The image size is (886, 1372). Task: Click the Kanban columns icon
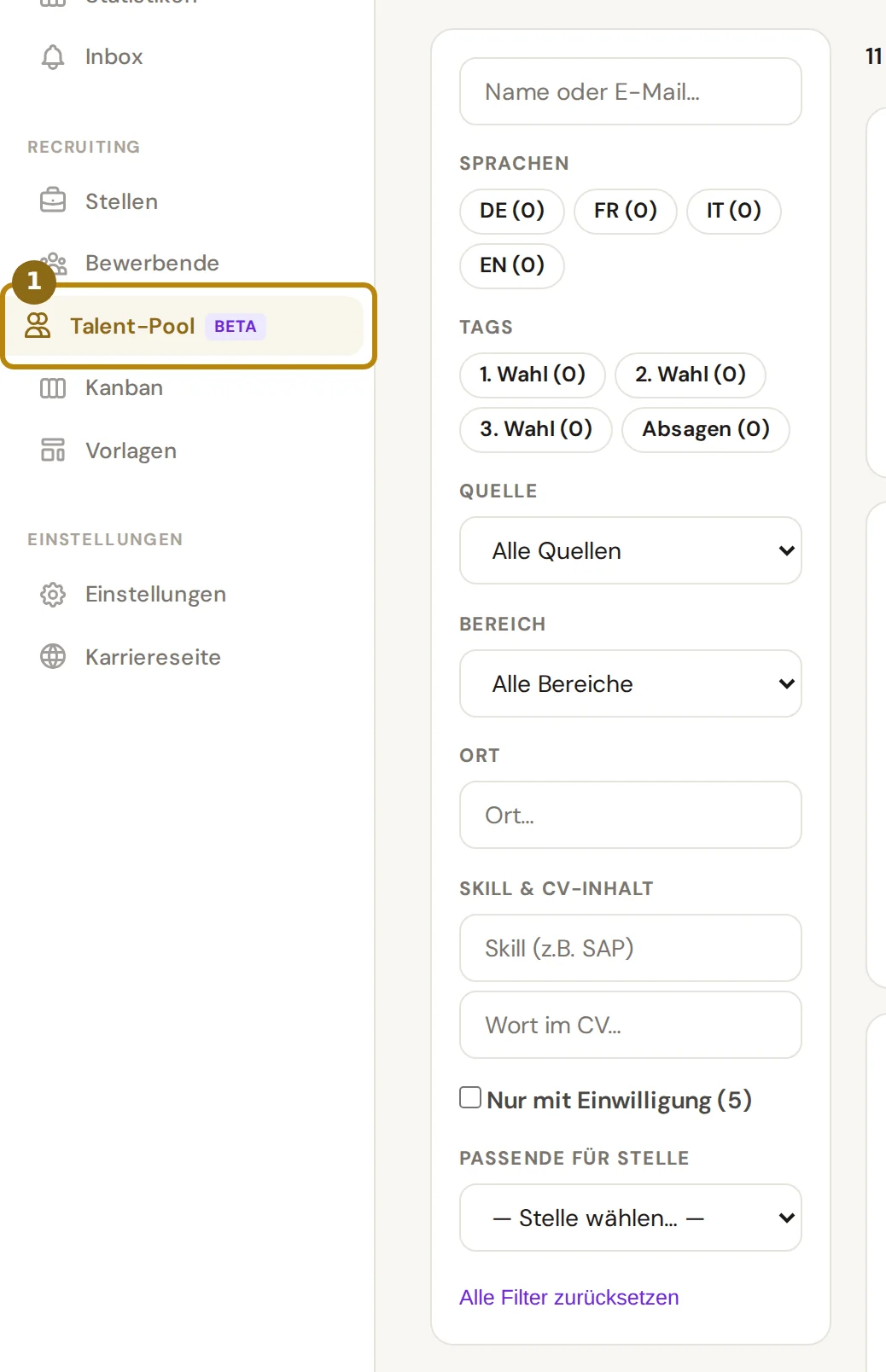point(53,388)
